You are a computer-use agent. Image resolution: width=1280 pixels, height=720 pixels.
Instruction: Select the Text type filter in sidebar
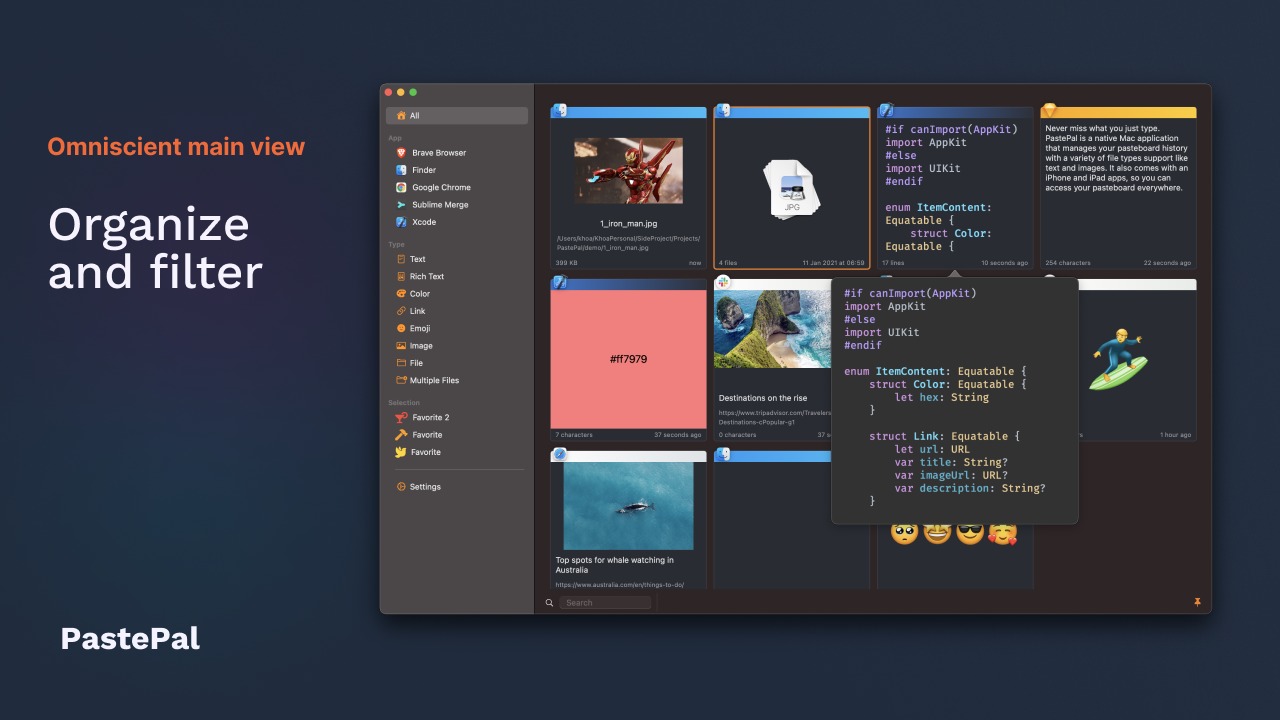418,259
